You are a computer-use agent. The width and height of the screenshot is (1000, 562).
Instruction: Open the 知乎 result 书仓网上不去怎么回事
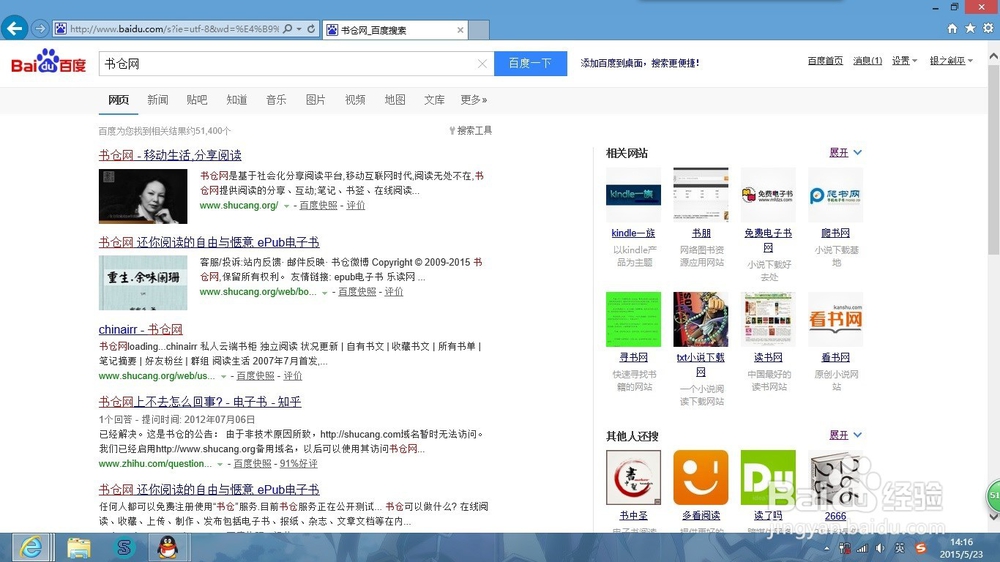[x=200, y=402]
